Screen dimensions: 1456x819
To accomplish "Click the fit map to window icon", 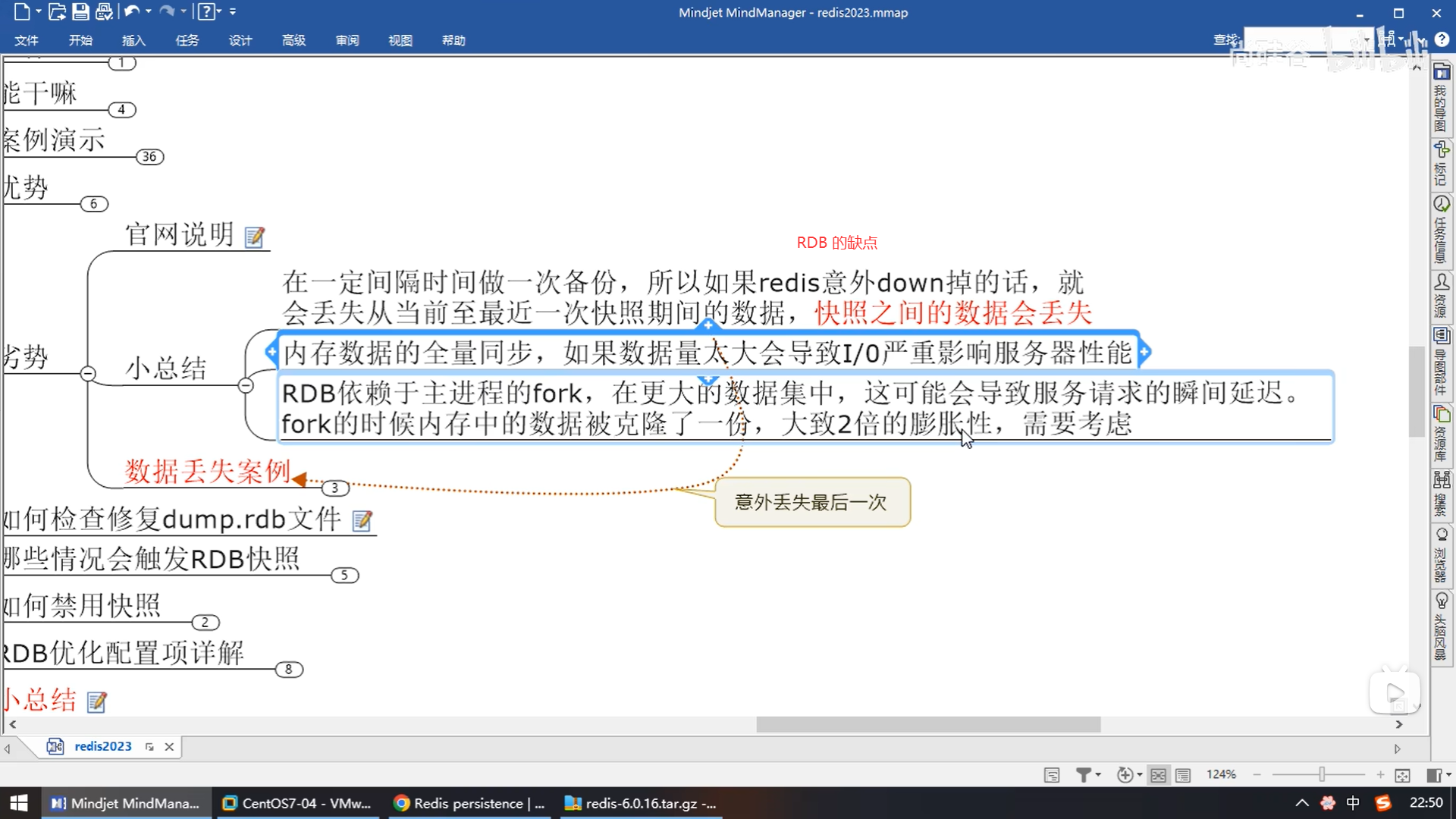I will click(1402, 774).
